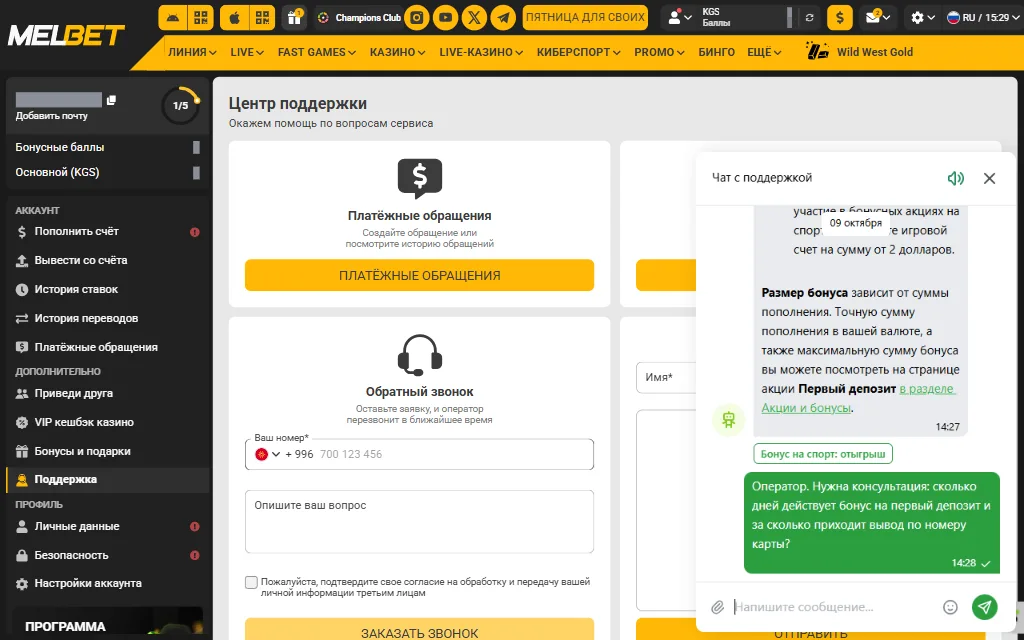Click the ПЯТНИЦА ДЛЯ СВОИХ button
The height and width of the screenshot is (640, 1024).
[585, 18]
